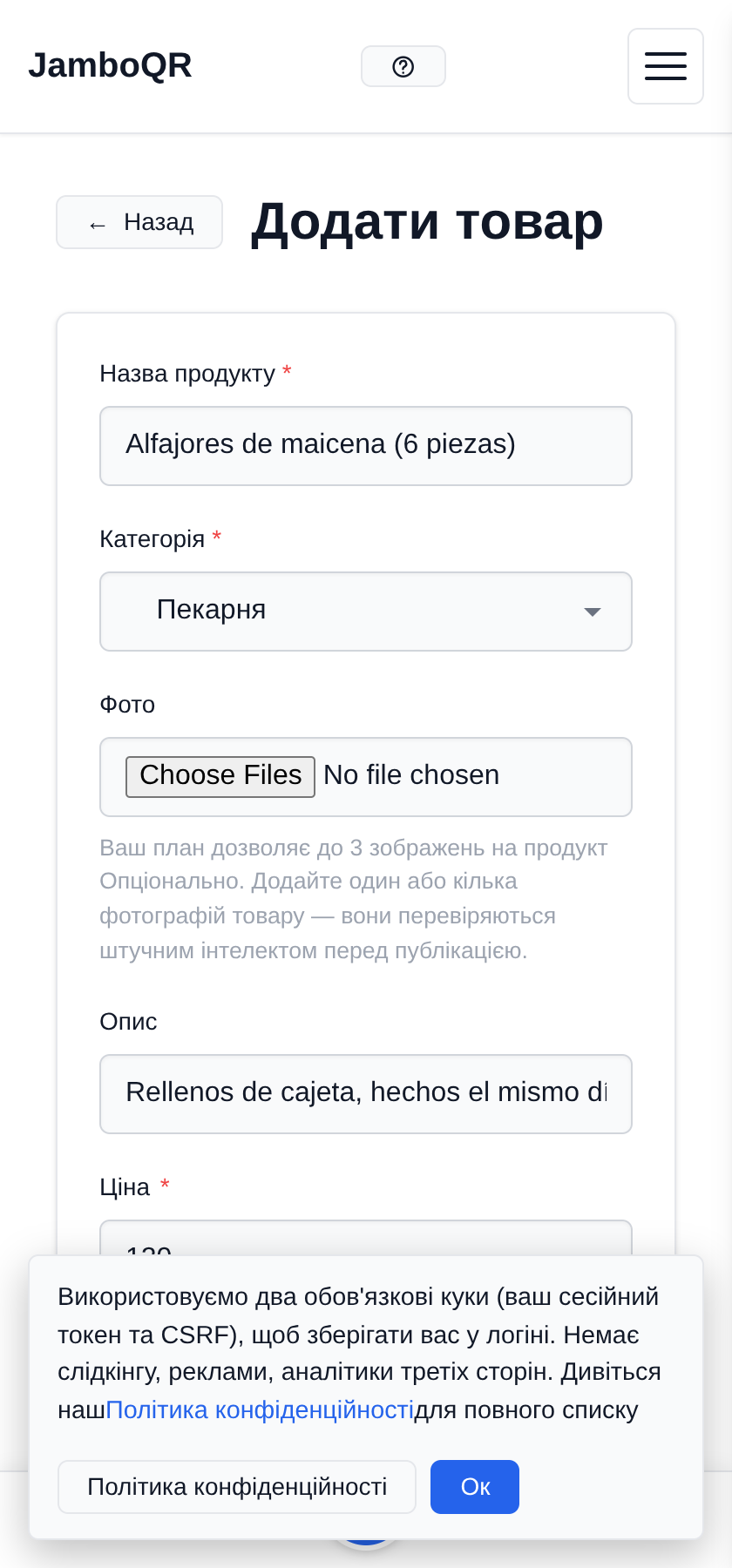Open the Категорія dropdown showing Пекарня
This screenshot has height=1568, width=732.
pyautogui.click(x=366, y=612)
